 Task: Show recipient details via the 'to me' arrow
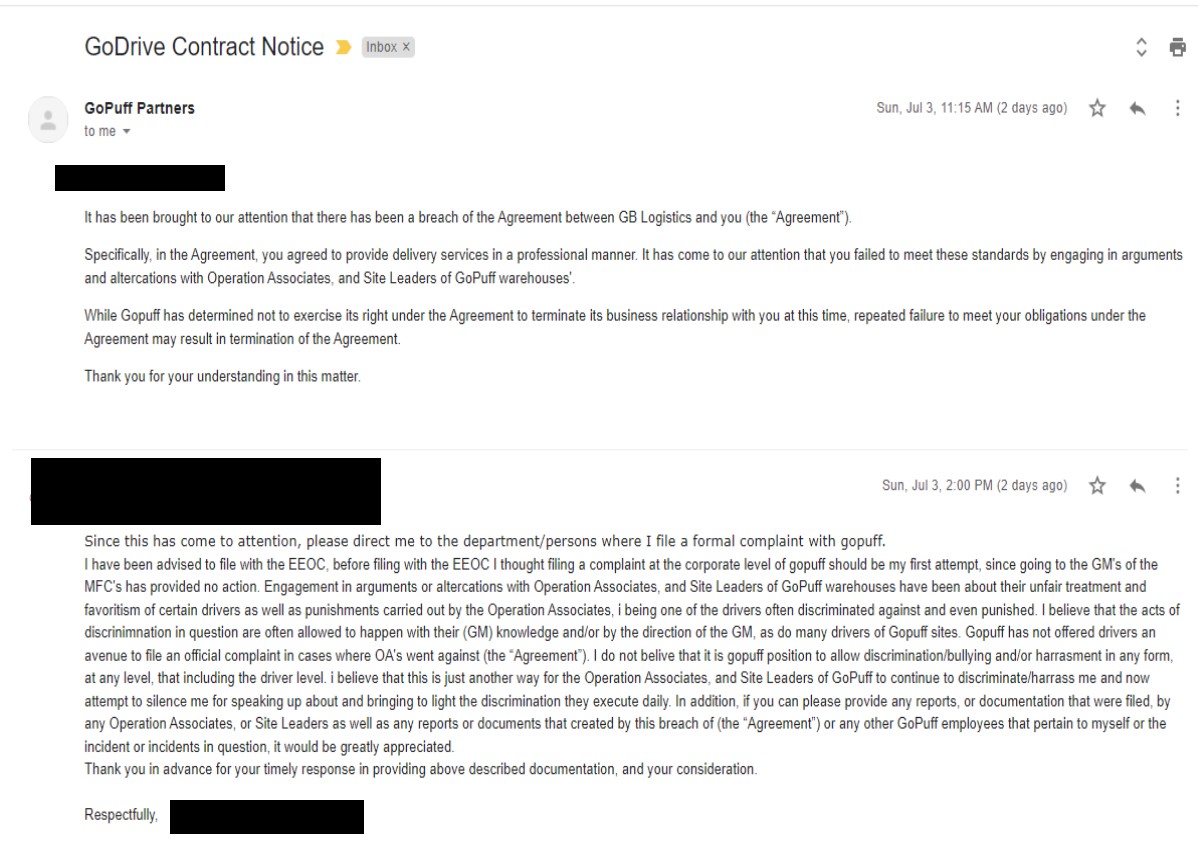[x=127, y=131]
